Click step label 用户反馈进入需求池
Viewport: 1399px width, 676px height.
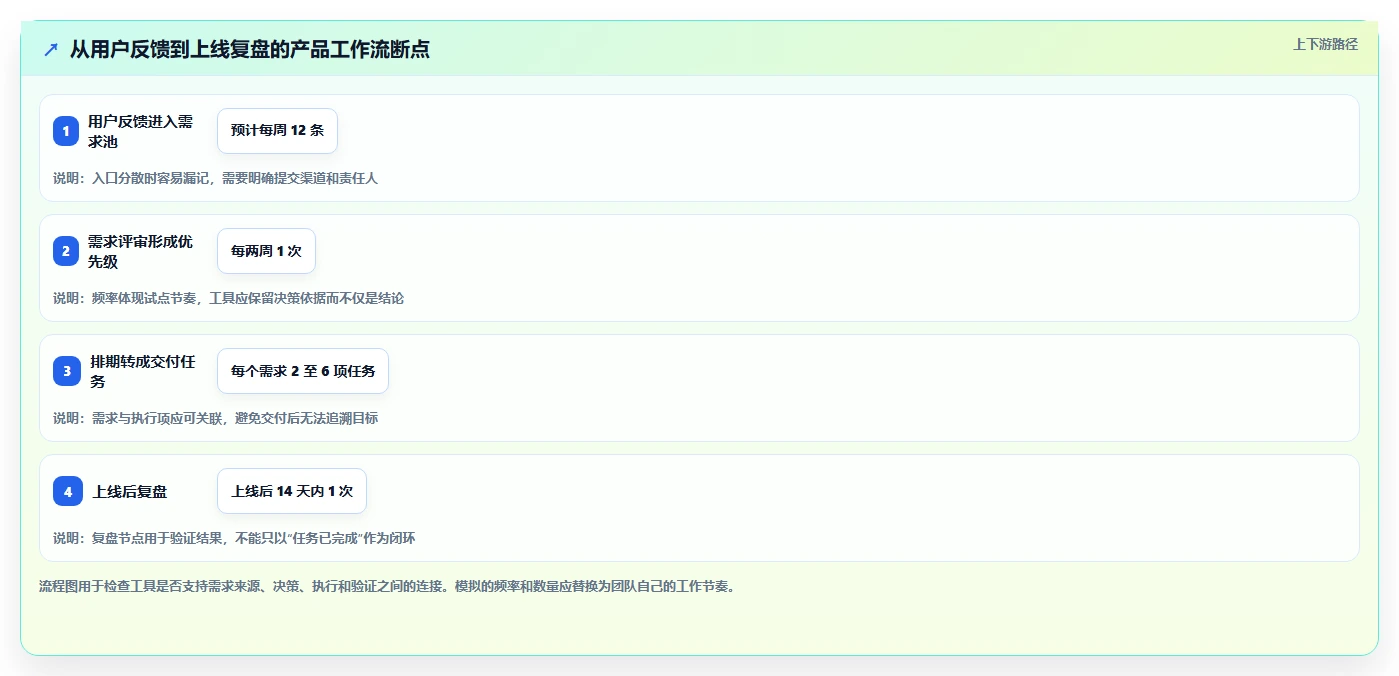point(140,131)
